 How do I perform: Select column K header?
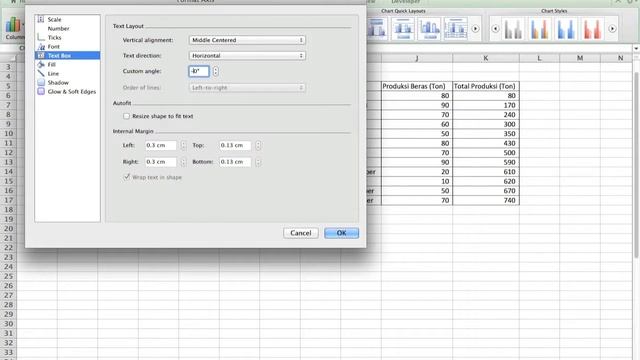[486, 58]
